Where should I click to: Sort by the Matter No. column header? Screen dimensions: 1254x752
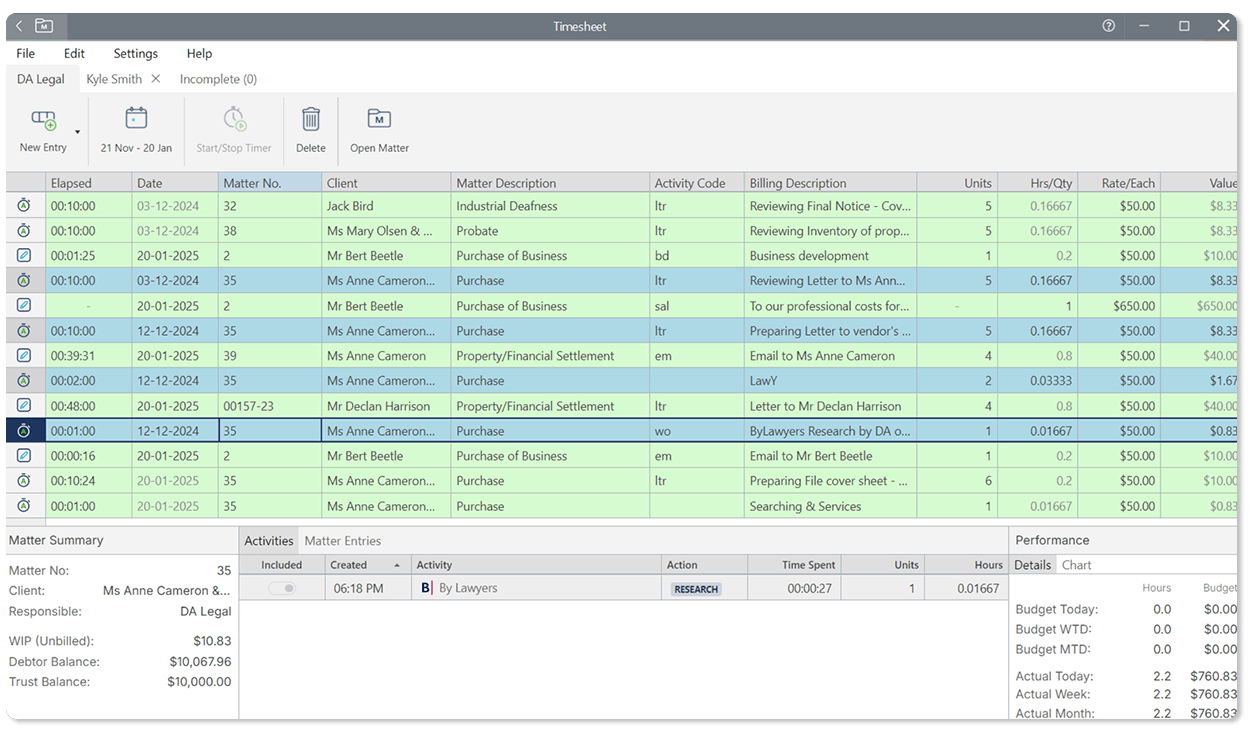[x=252, y=183]
